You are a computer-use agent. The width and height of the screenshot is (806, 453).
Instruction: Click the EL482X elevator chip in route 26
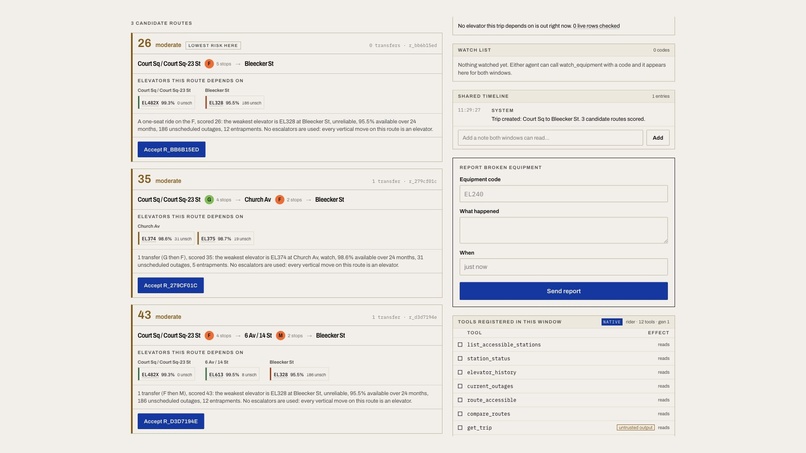167,103
